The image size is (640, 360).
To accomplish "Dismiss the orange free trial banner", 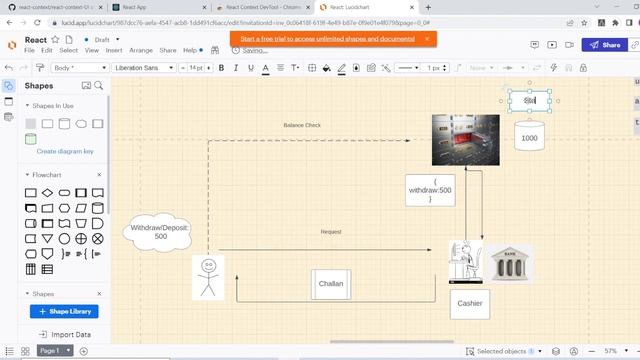I will (x=427, y=39).
